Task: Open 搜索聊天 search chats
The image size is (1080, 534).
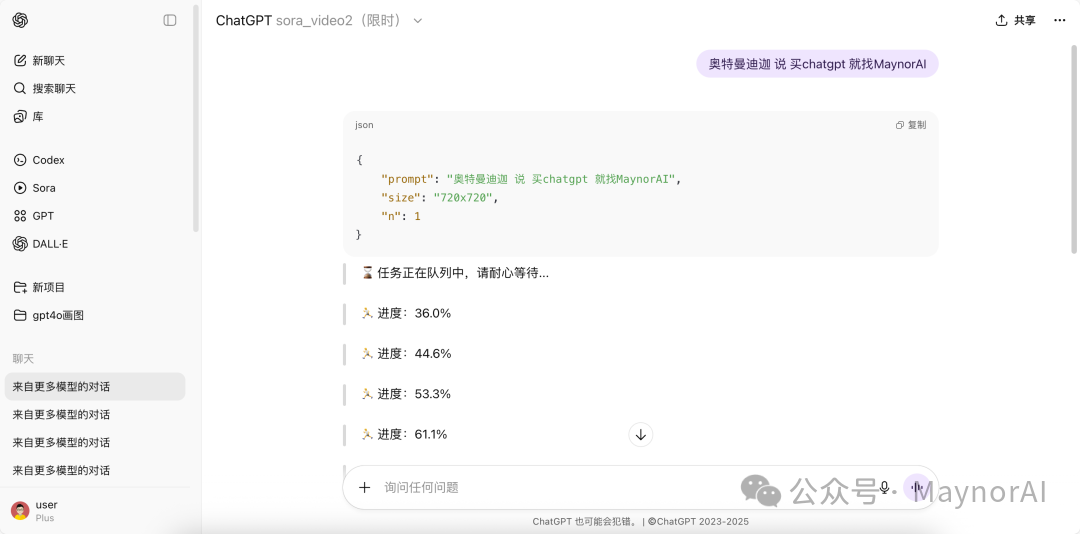Action: [95, 88]
